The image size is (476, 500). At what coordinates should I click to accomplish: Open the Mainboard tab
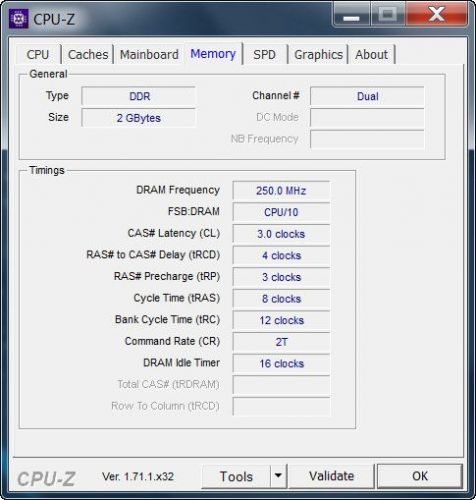click(x=149, y=54)
